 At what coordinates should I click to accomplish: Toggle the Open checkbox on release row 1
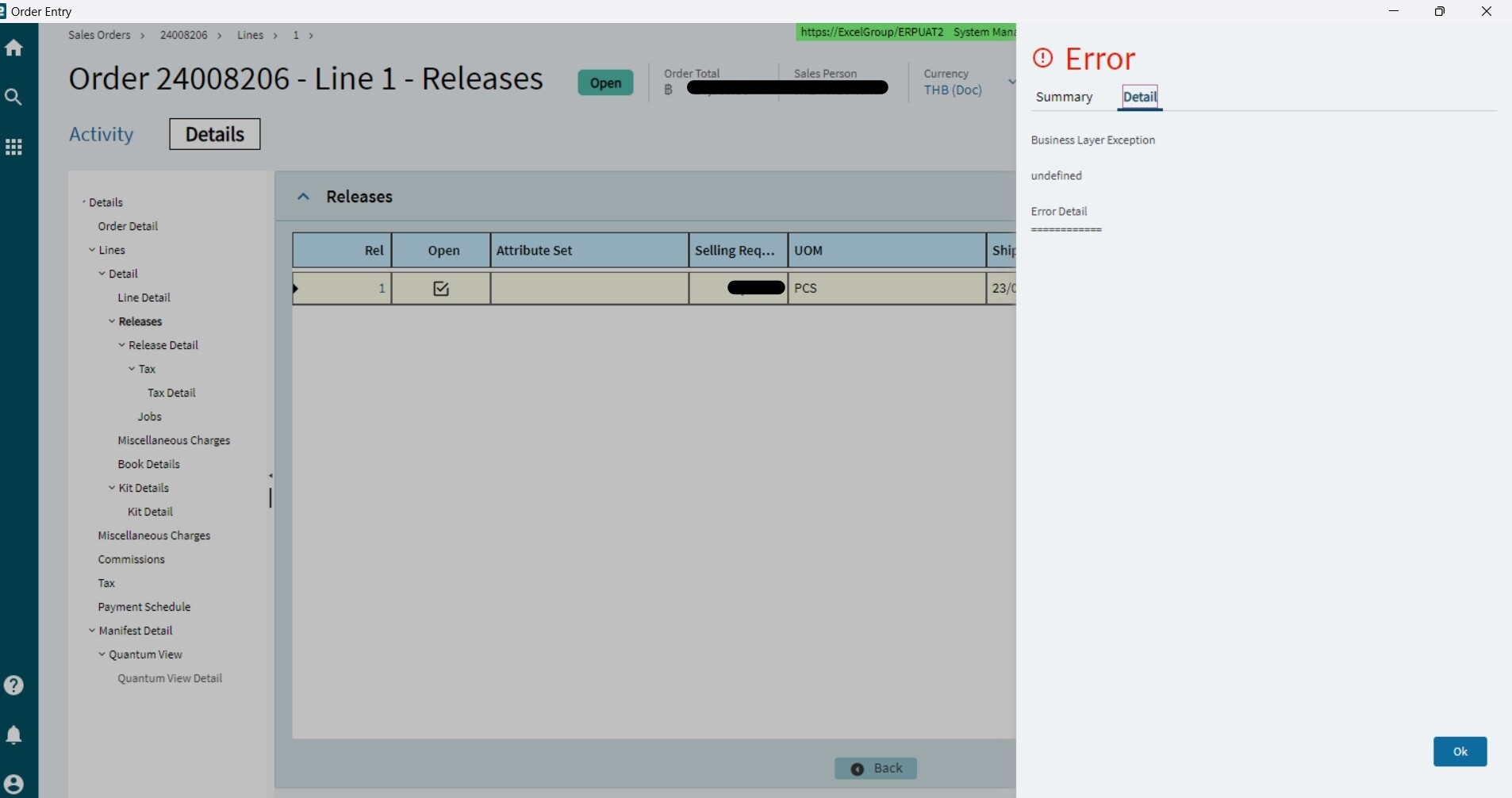[x=441, y=288]
